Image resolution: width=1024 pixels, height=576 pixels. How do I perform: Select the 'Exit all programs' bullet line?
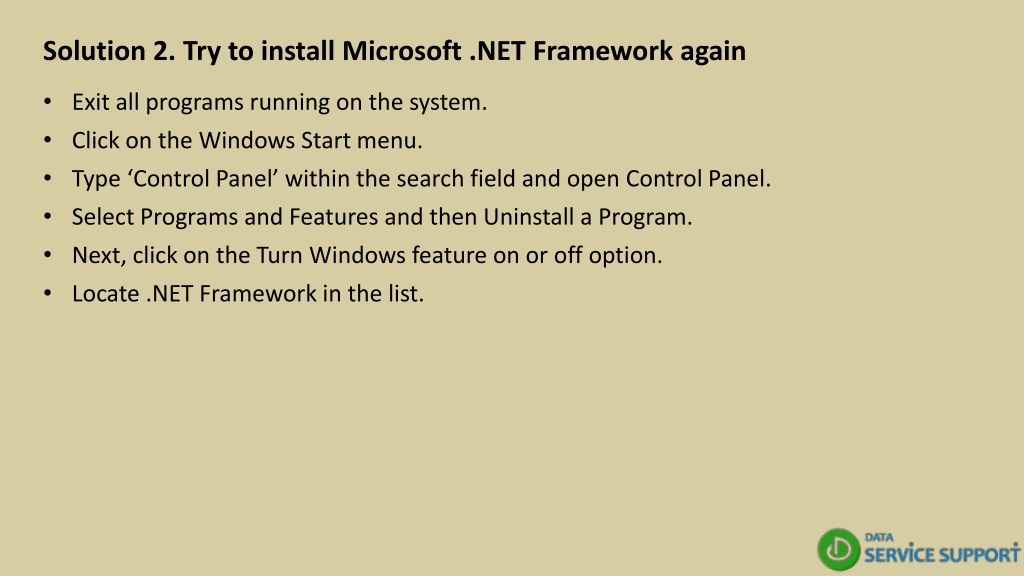pos(280,103)
